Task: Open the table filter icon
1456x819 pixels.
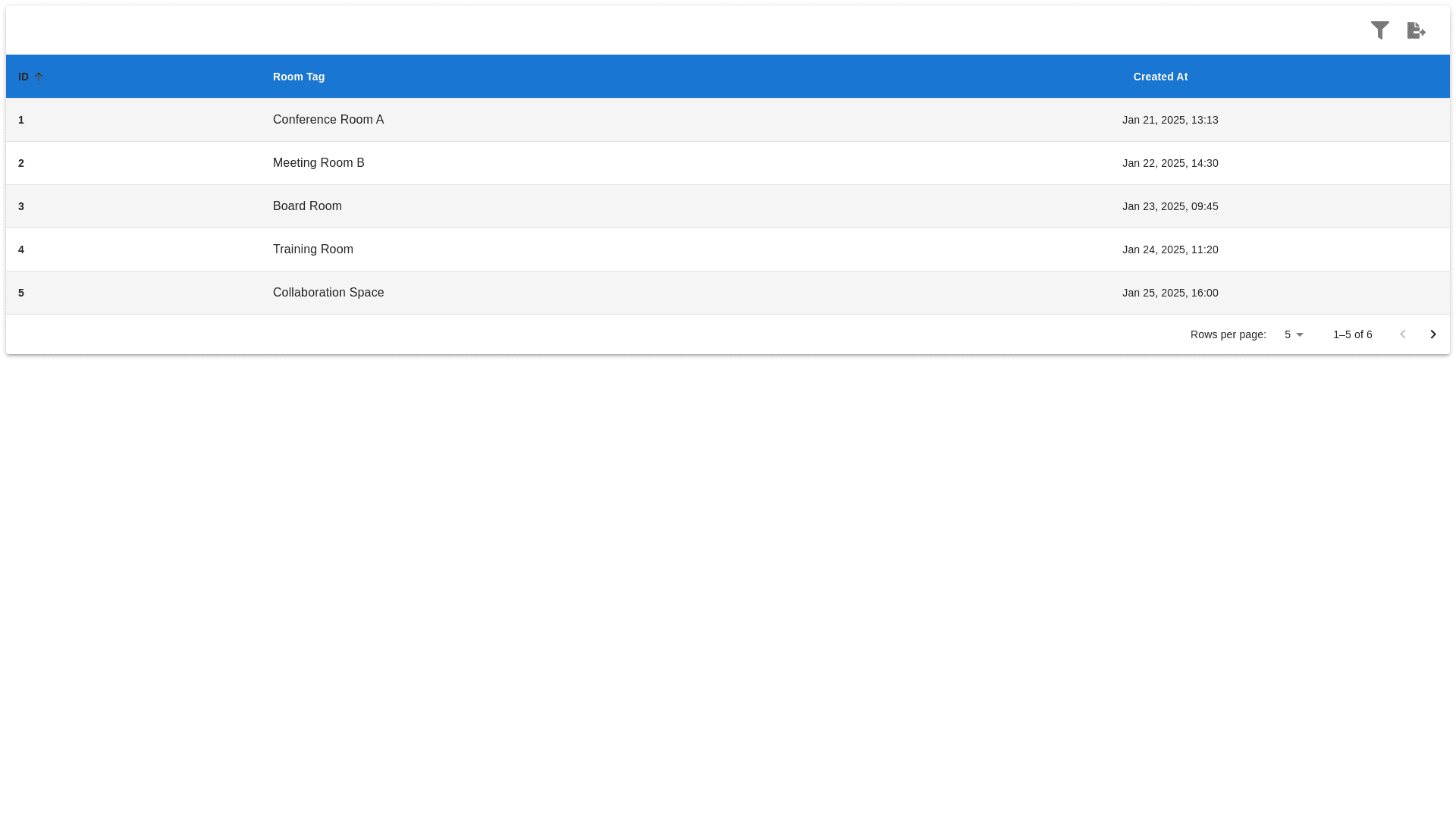Action: click(1379, 30)
